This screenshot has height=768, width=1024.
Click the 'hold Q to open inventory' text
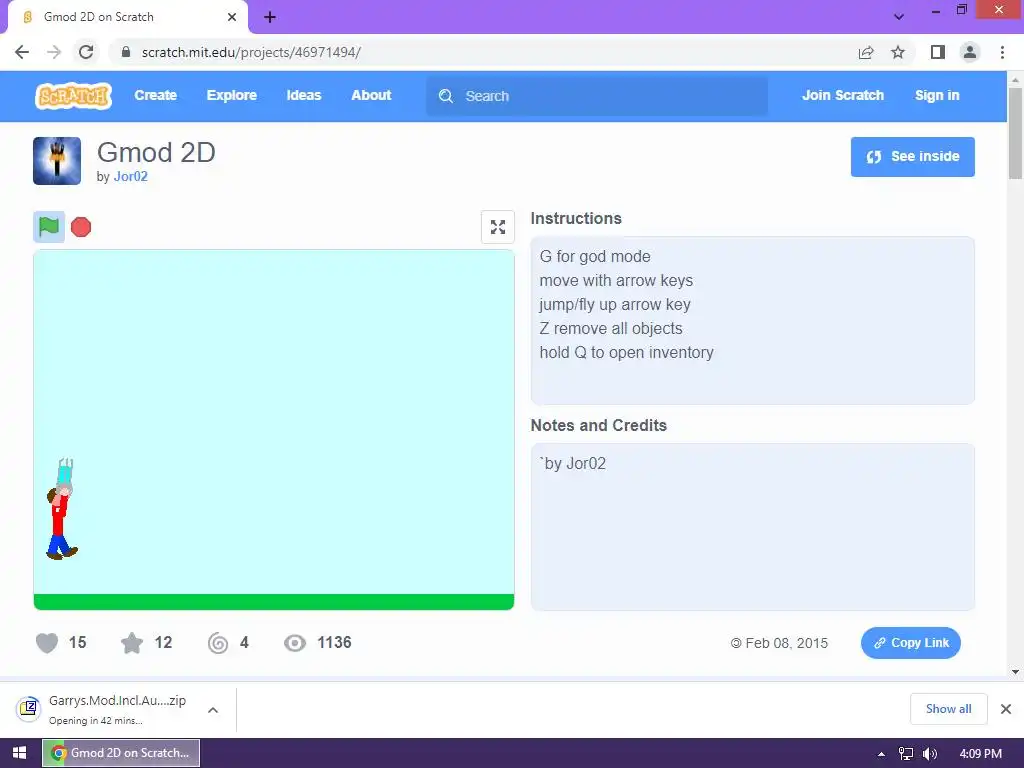point(626,353)
